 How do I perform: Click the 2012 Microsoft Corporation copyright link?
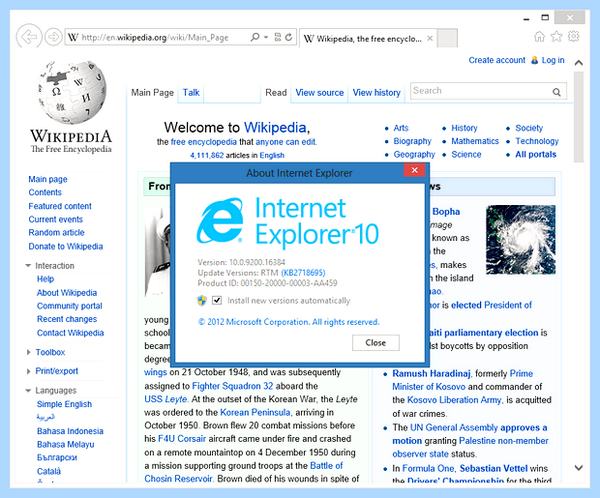[x=289, y=322]
